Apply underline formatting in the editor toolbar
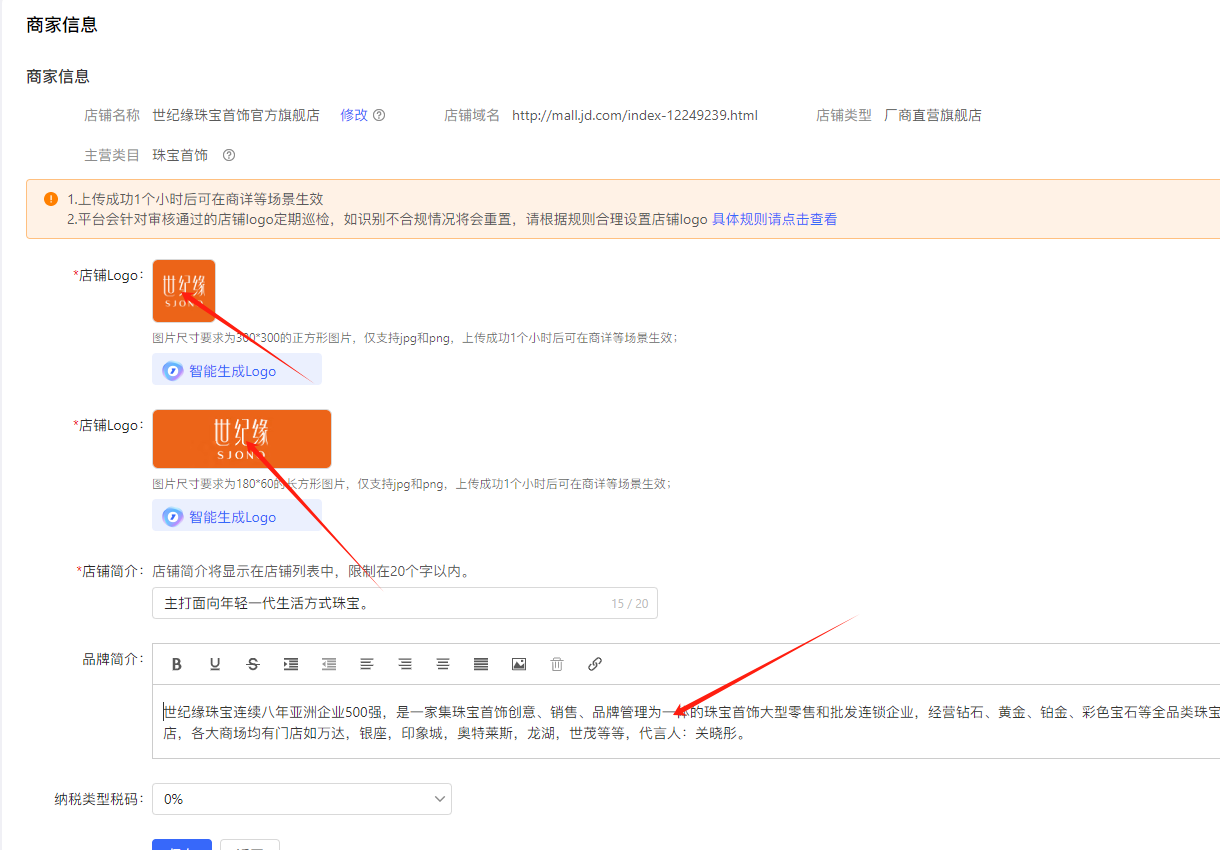1220x850 pixels. tap(215, 664)
